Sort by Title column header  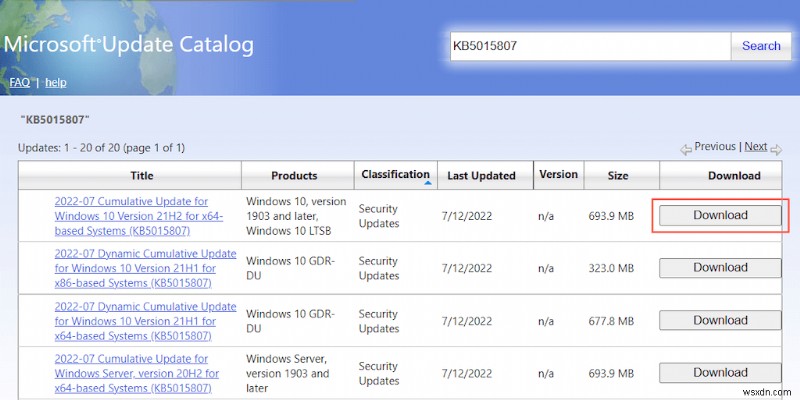pyautogui.click(x=141, y=176)
